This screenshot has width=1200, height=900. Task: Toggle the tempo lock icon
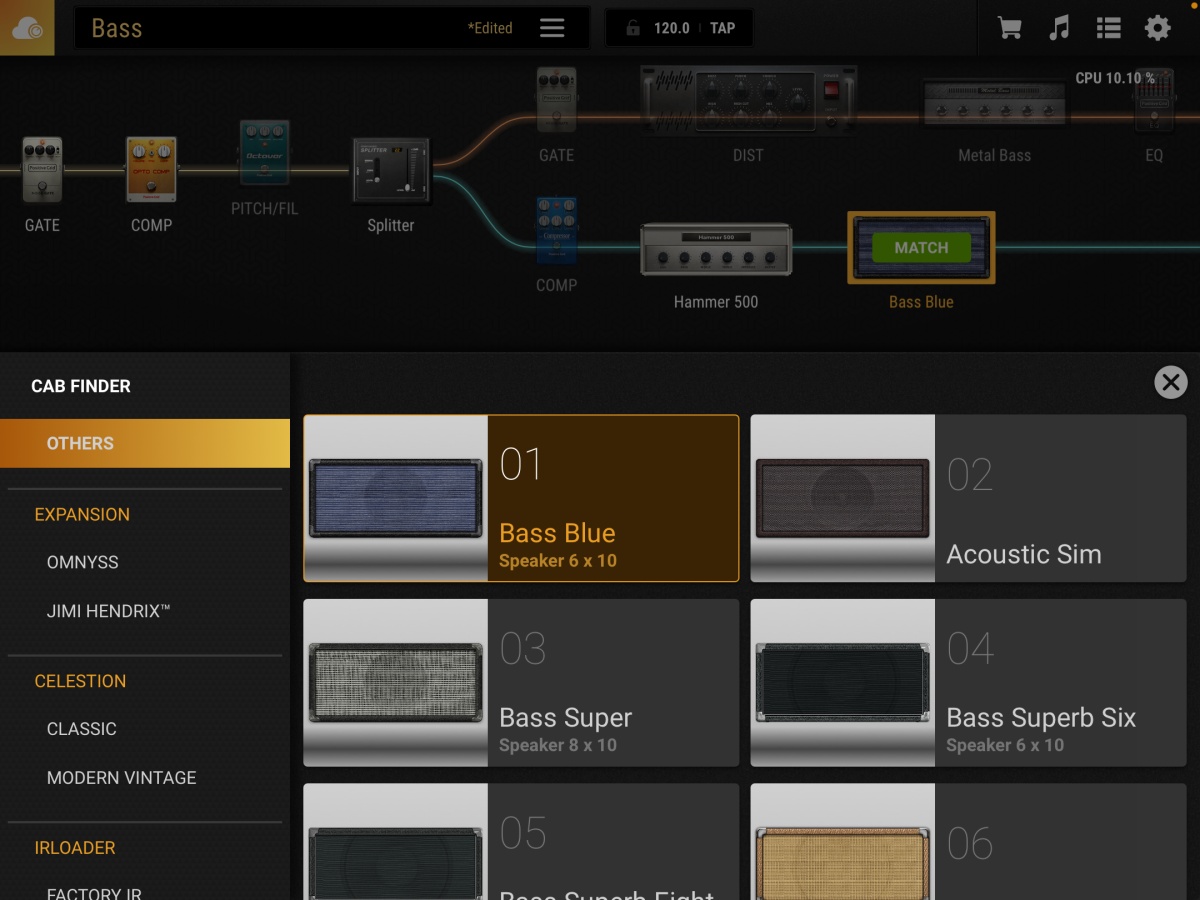(632, 28)
